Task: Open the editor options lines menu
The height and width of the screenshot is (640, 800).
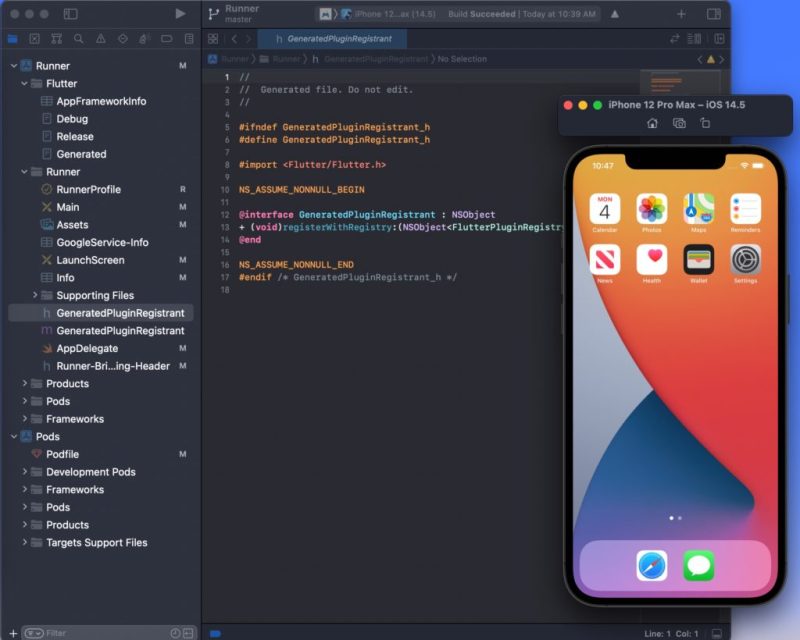Action: pyautogui.click(x=694, y=39)
